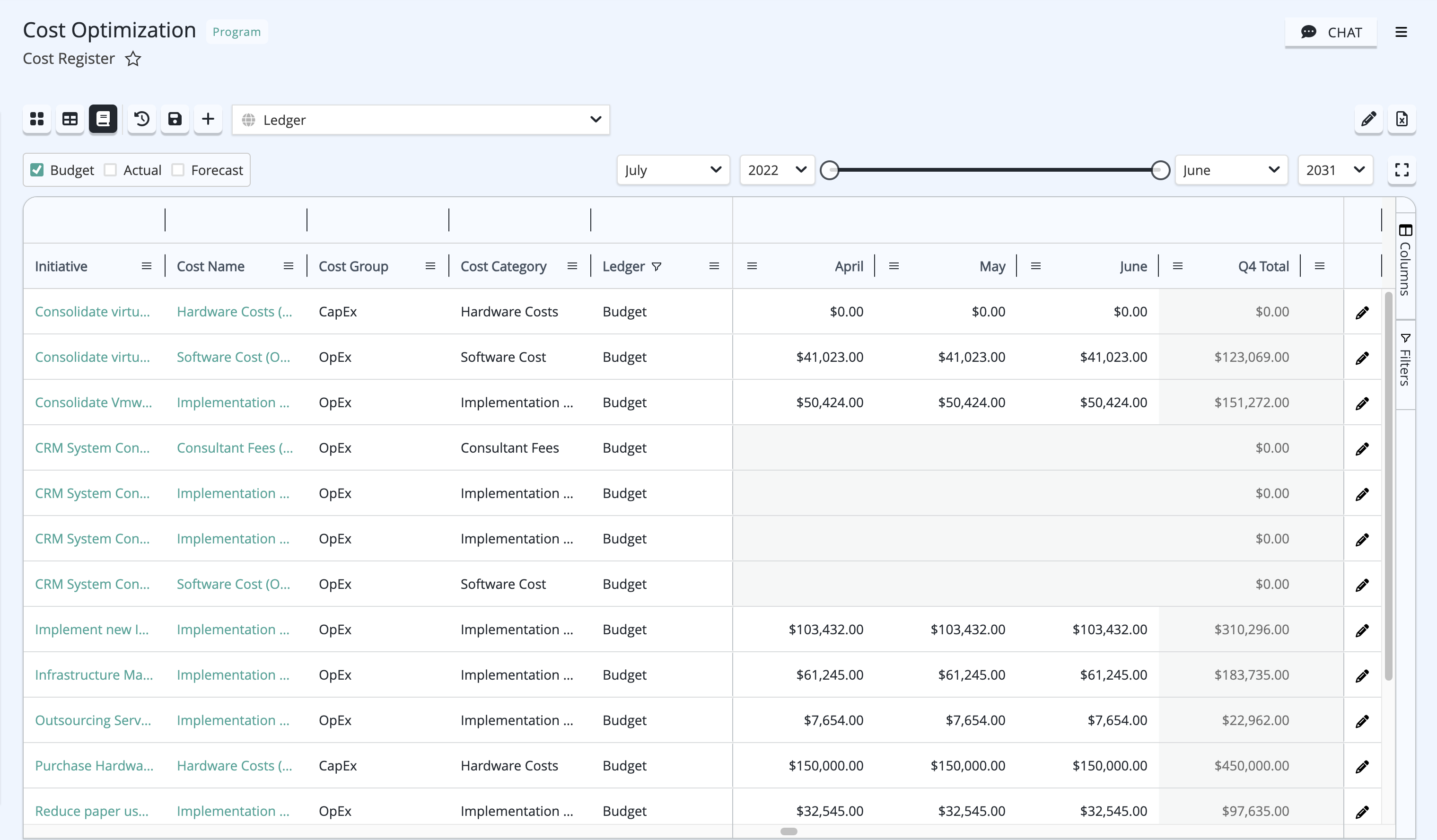Click the Ledger column filter funnel
1437x840 pixels.
tap(657, 267)
